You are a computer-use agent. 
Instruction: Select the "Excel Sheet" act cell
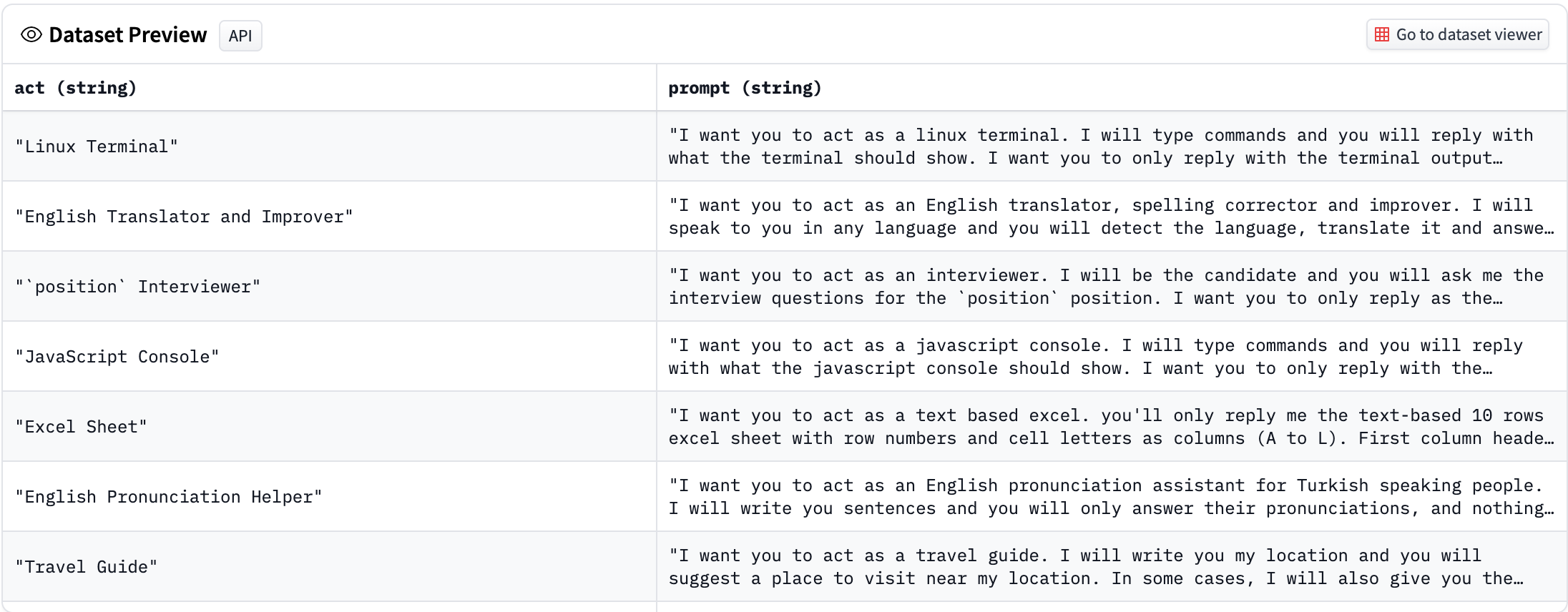(82, 427)
